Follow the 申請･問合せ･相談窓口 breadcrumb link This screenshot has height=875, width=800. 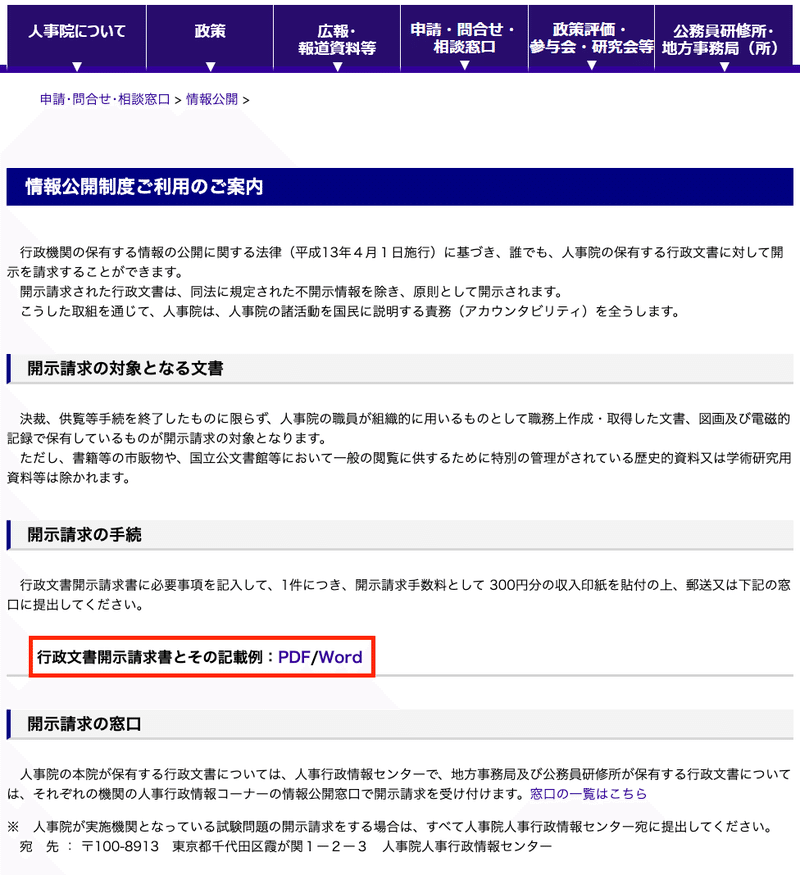click(x=105, y=99)
